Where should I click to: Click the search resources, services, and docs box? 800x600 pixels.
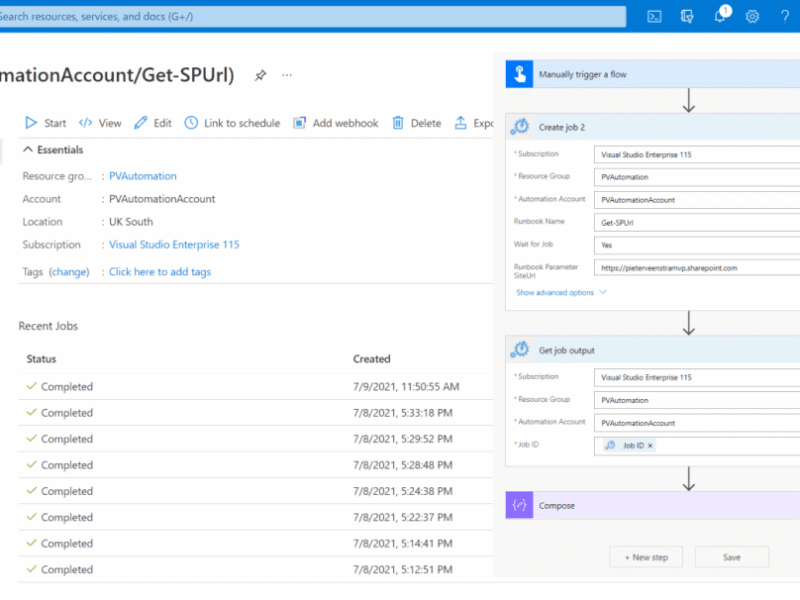(313, 16)
